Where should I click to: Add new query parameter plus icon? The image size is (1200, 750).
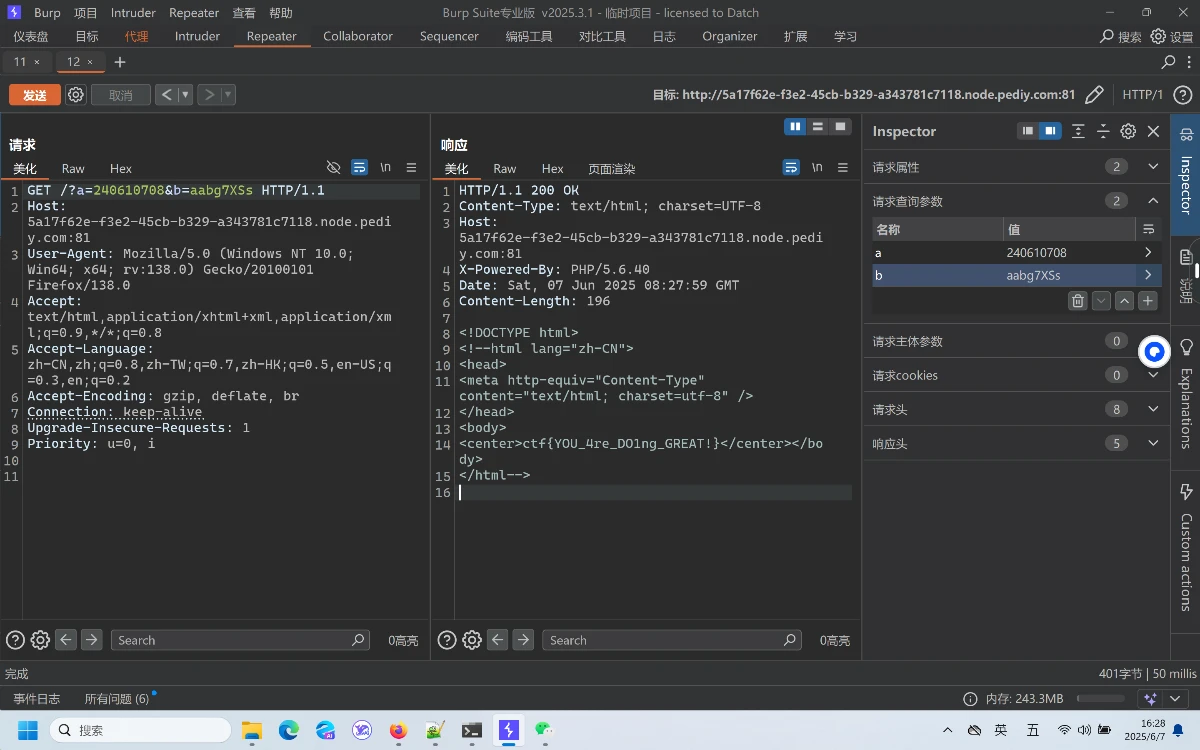(x=1148, y=300)
